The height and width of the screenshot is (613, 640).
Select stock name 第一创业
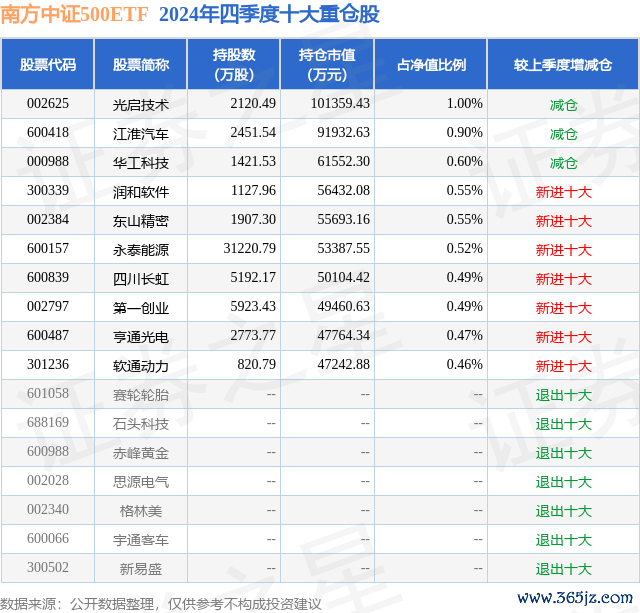click(141, 308)
